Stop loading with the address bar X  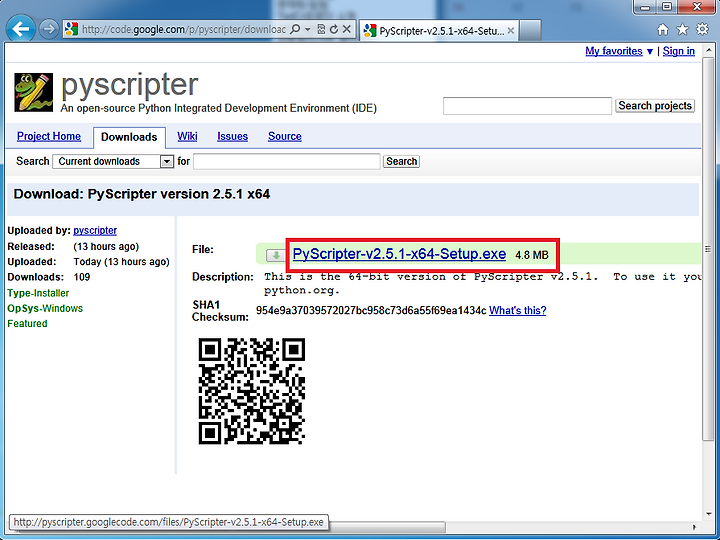click(347, 29)
